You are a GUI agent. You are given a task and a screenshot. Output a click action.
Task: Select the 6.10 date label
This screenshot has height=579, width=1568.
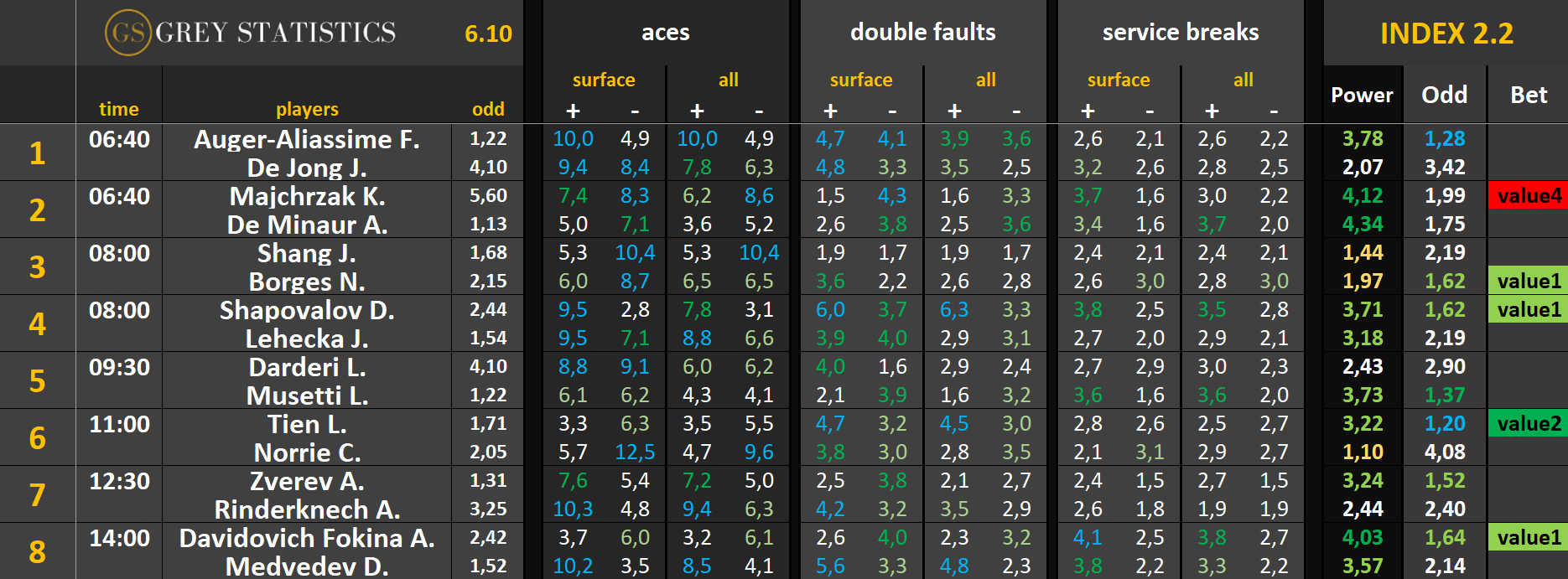pos(488,34)
